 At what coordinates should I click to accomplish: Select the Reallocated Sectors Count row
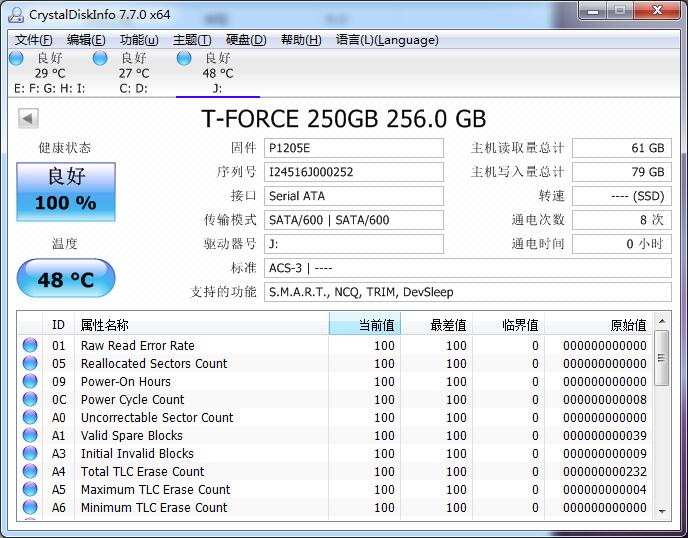(335, 363)
